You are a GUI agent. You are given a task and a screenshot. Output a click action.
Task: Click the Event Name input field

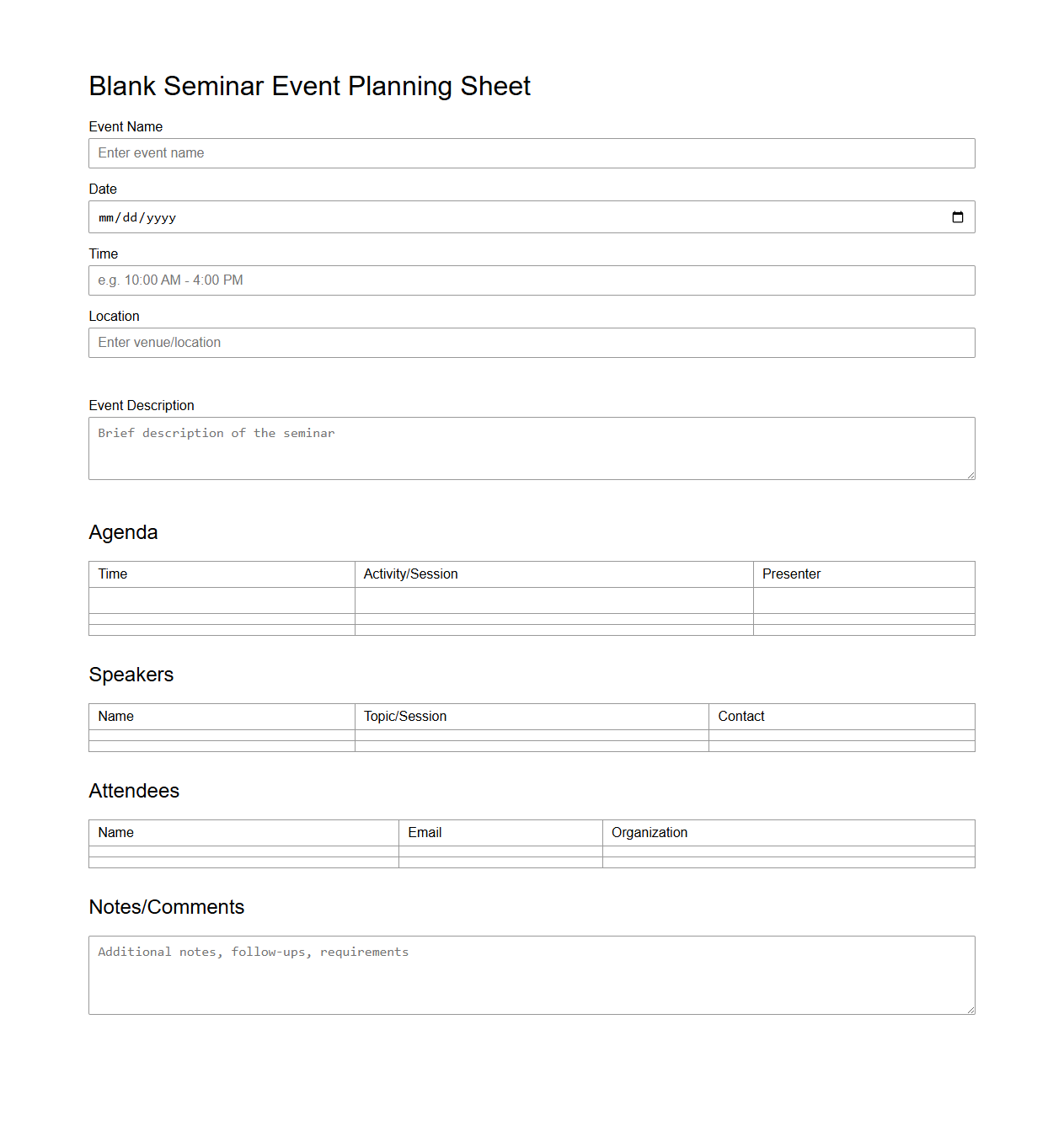[531, 153]
